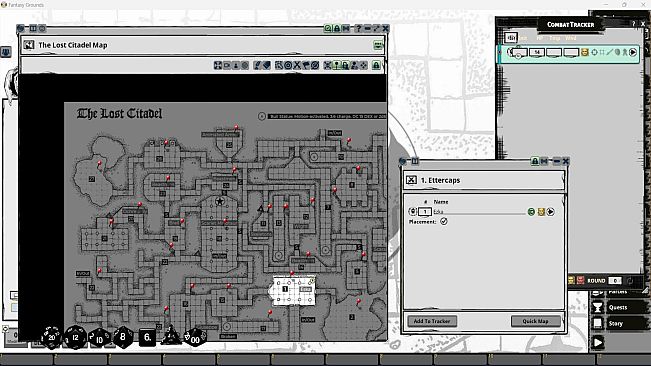The width and height of the screenshot is (651, 366).
Task: Roll the d4 die
Action: point(171,336)
